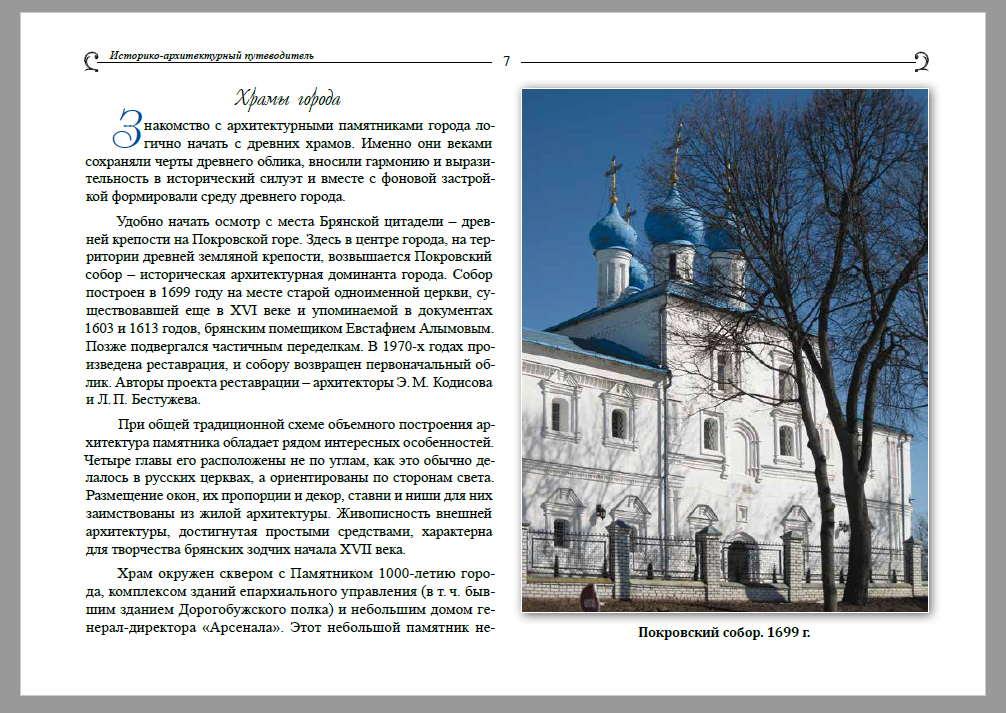Click the heading Храмы города
Viewport: 1006px width, 713px height.
(288, 99)
